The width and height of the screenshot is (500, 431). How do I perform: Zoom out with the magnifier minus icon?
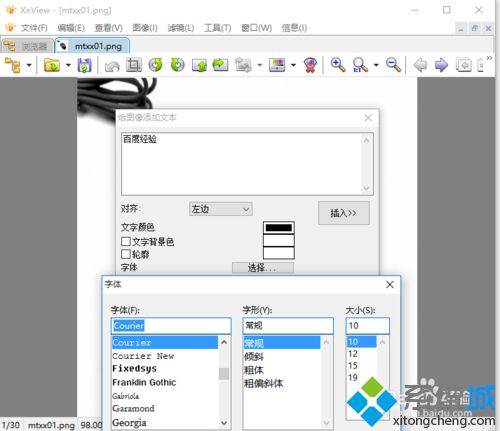393,65
